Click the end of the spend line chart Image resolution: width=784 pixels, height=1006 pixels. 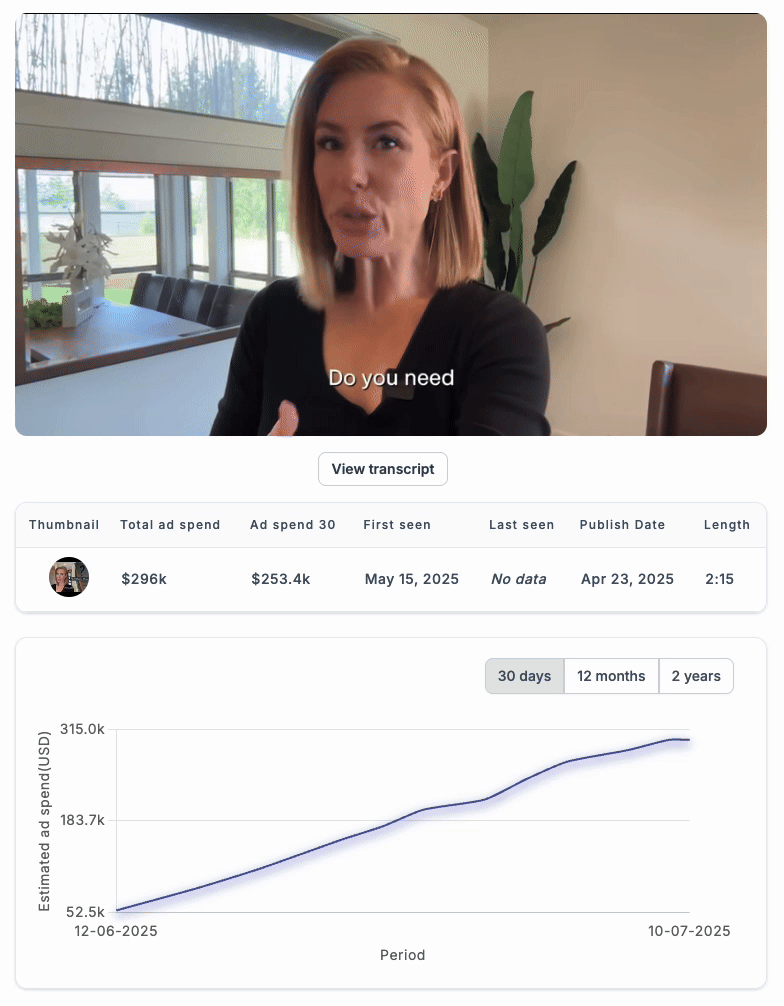[x=688, y=740]
